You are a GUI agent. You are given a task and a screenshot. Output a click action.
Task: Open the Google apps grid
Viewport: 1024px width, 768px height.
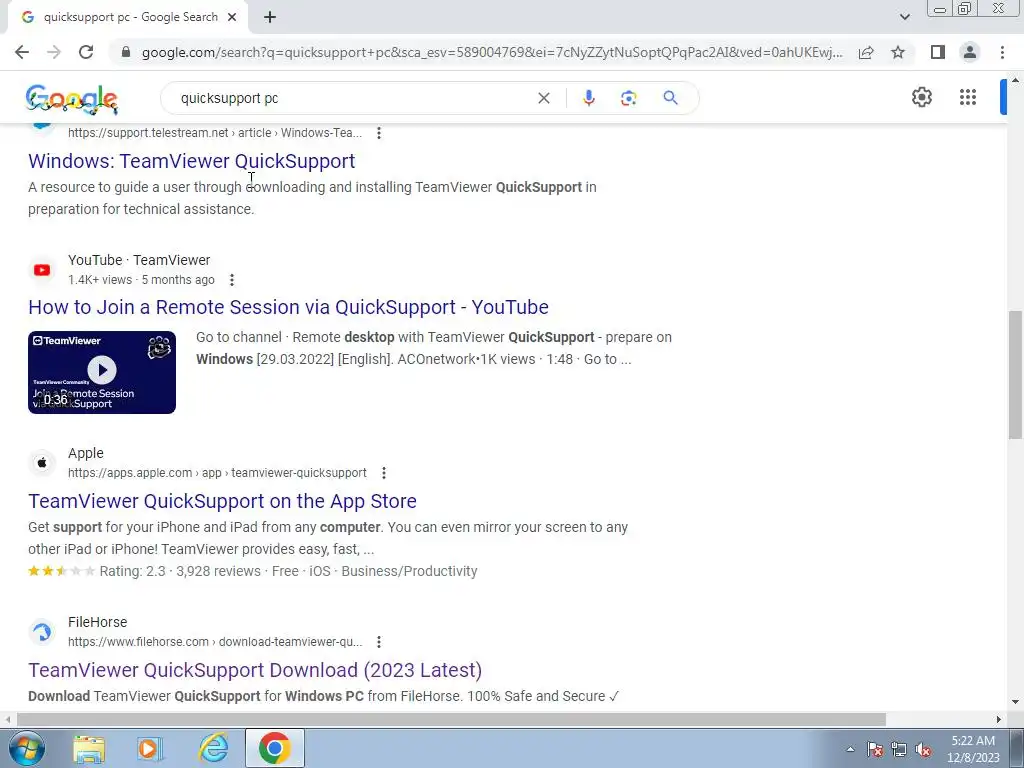(x=968, y=97)
